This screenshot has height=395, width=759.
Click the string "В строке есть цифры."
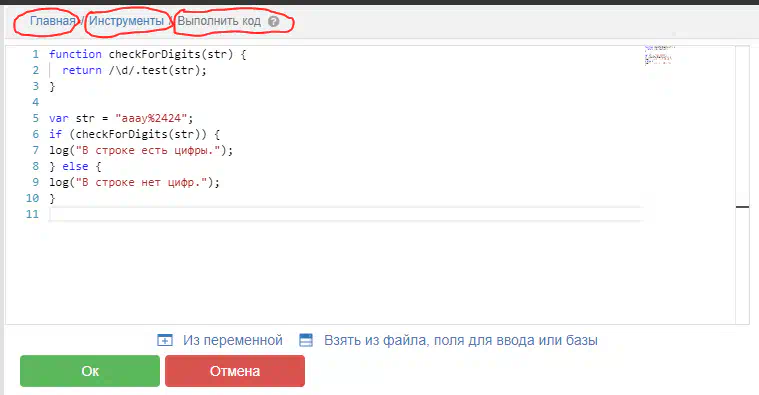pos(148,150)
